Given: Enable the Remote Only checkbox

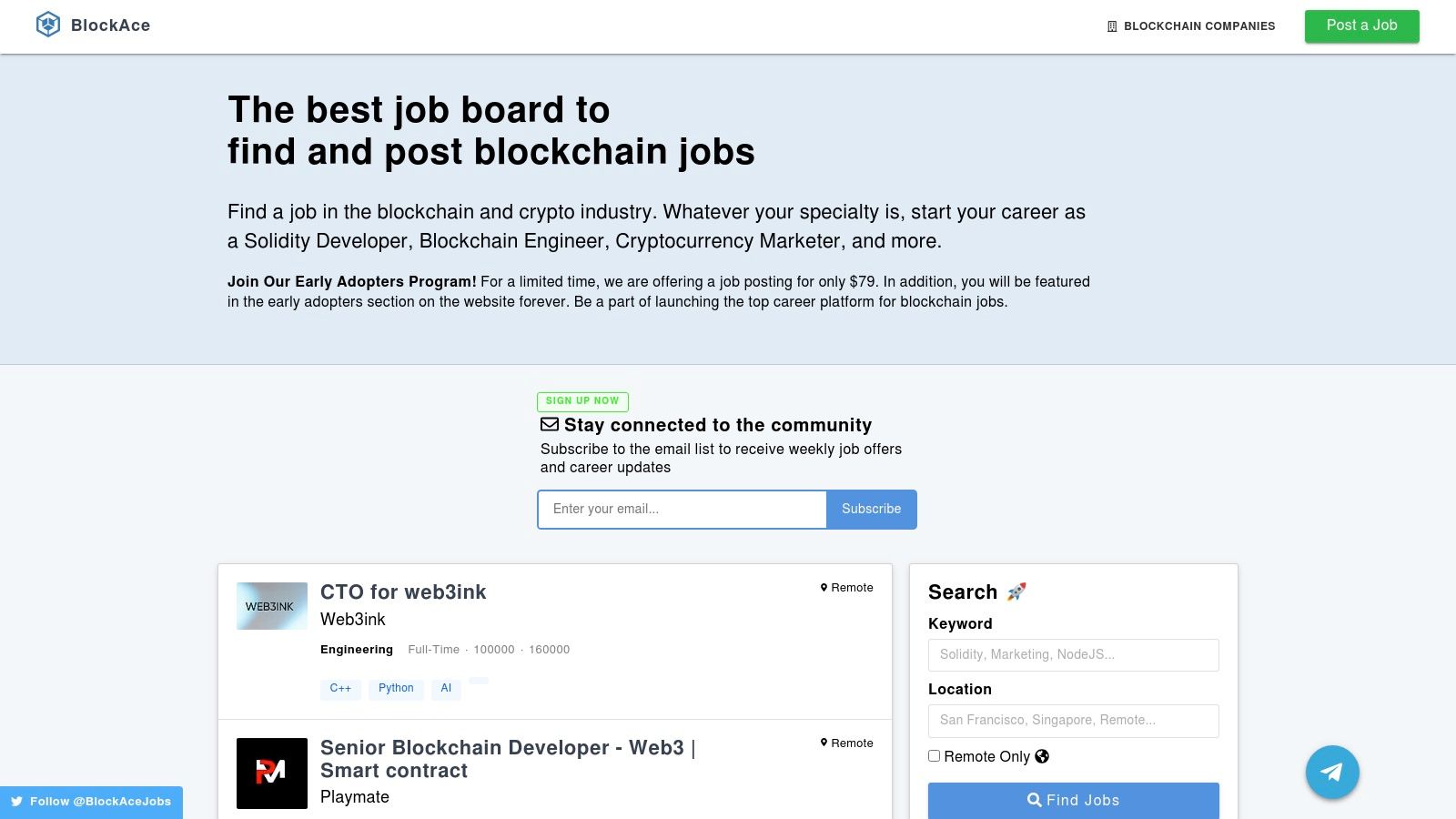Looking at the screenshot, I should (934, 755).
